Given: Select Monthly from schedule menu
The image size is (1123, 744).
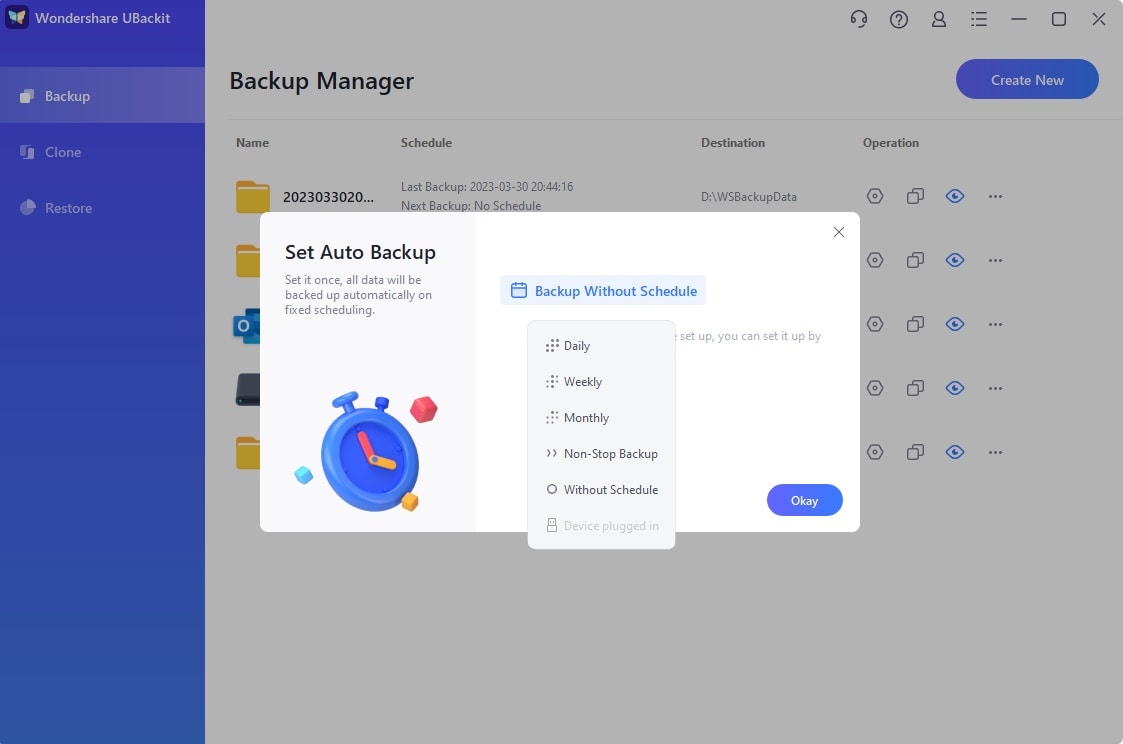Looking at the screenshot, I should coord(602,417).
